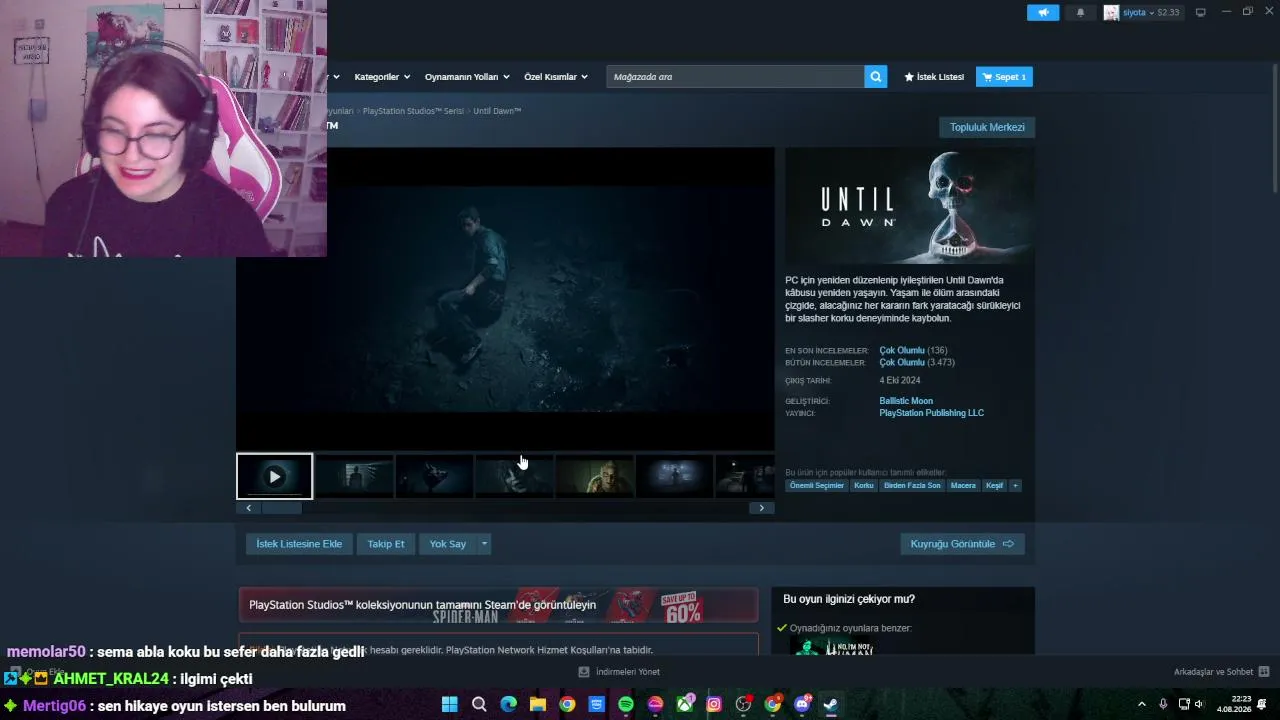The image size is (1280, 720).
Task: Open the blue calendar-style taskbar app
Action: (597, 704)
